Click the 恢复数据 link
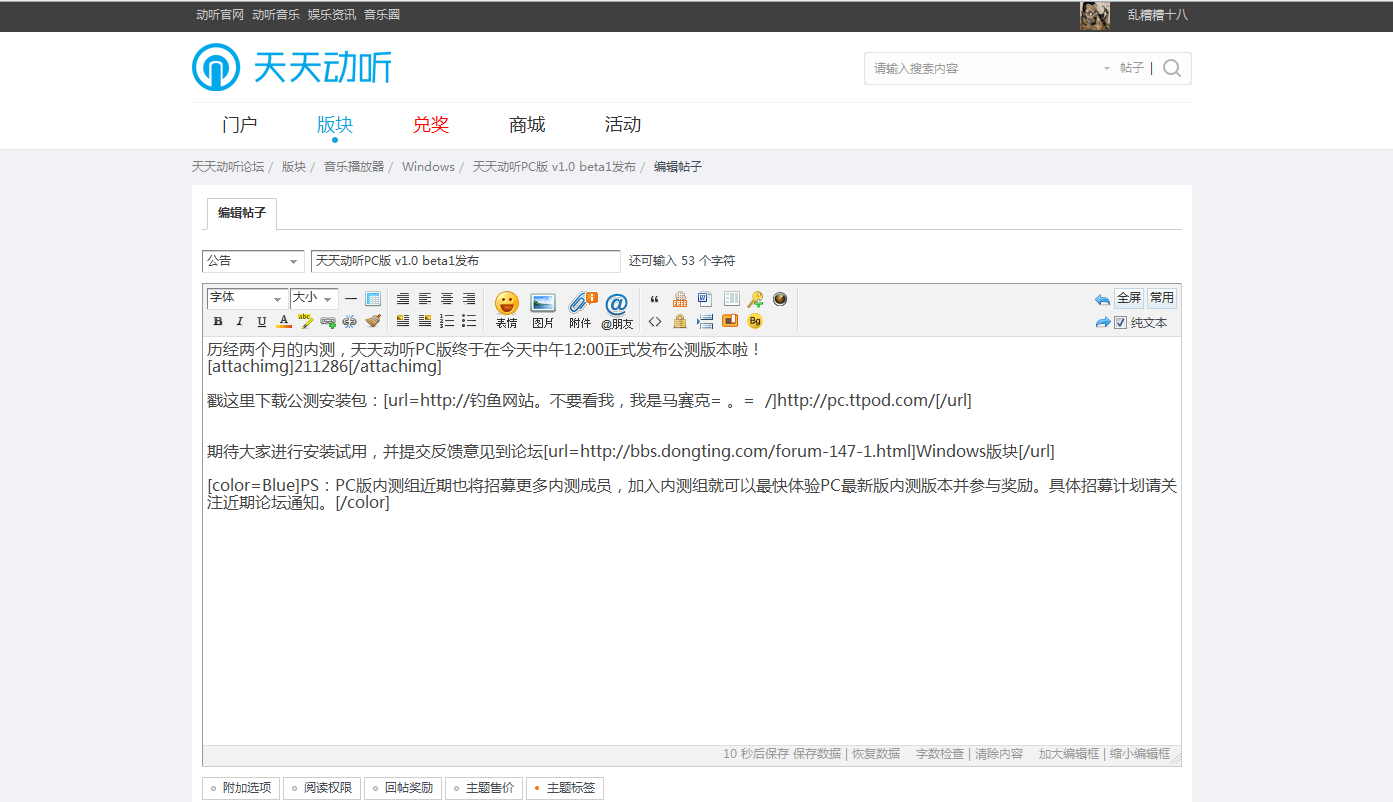The image size is (1393, 802). pyautogui.click(x=876, y=754)
